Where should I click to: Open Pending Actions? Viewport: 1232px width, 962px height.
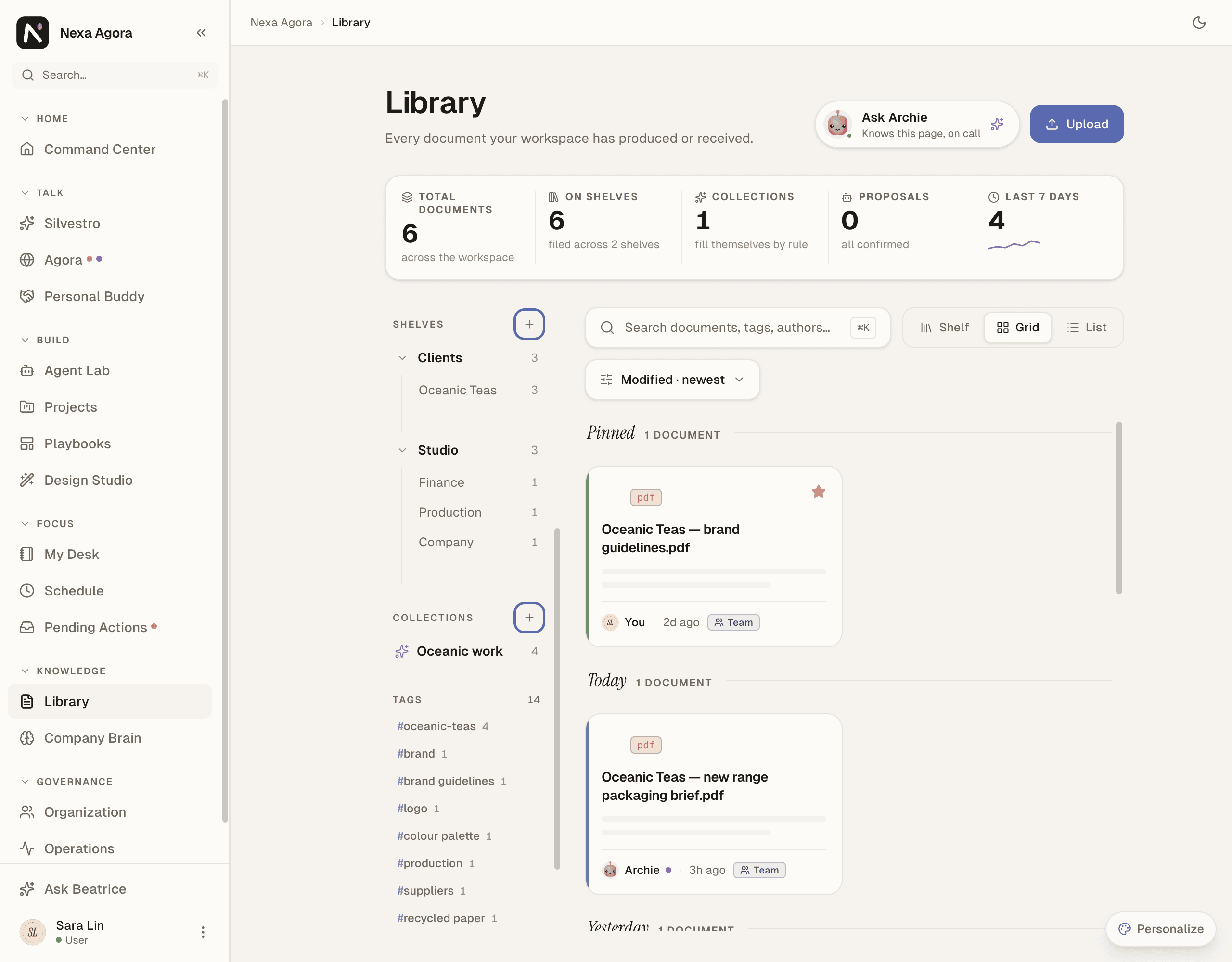(109, 628)
